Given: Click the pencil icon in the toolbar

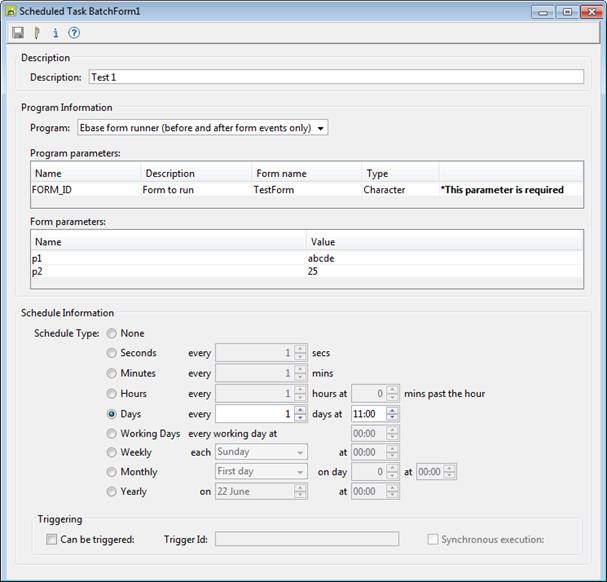Looking at the screenshot, I should pyautogui.click(x=37, y=33).
